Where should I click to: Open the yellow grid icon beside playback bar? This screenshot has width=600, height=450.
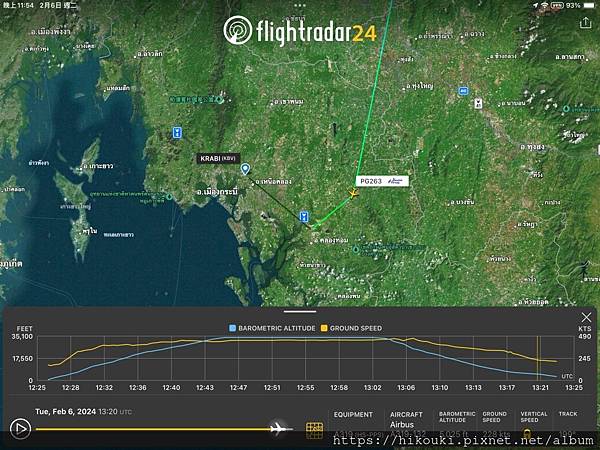[315, 430]
